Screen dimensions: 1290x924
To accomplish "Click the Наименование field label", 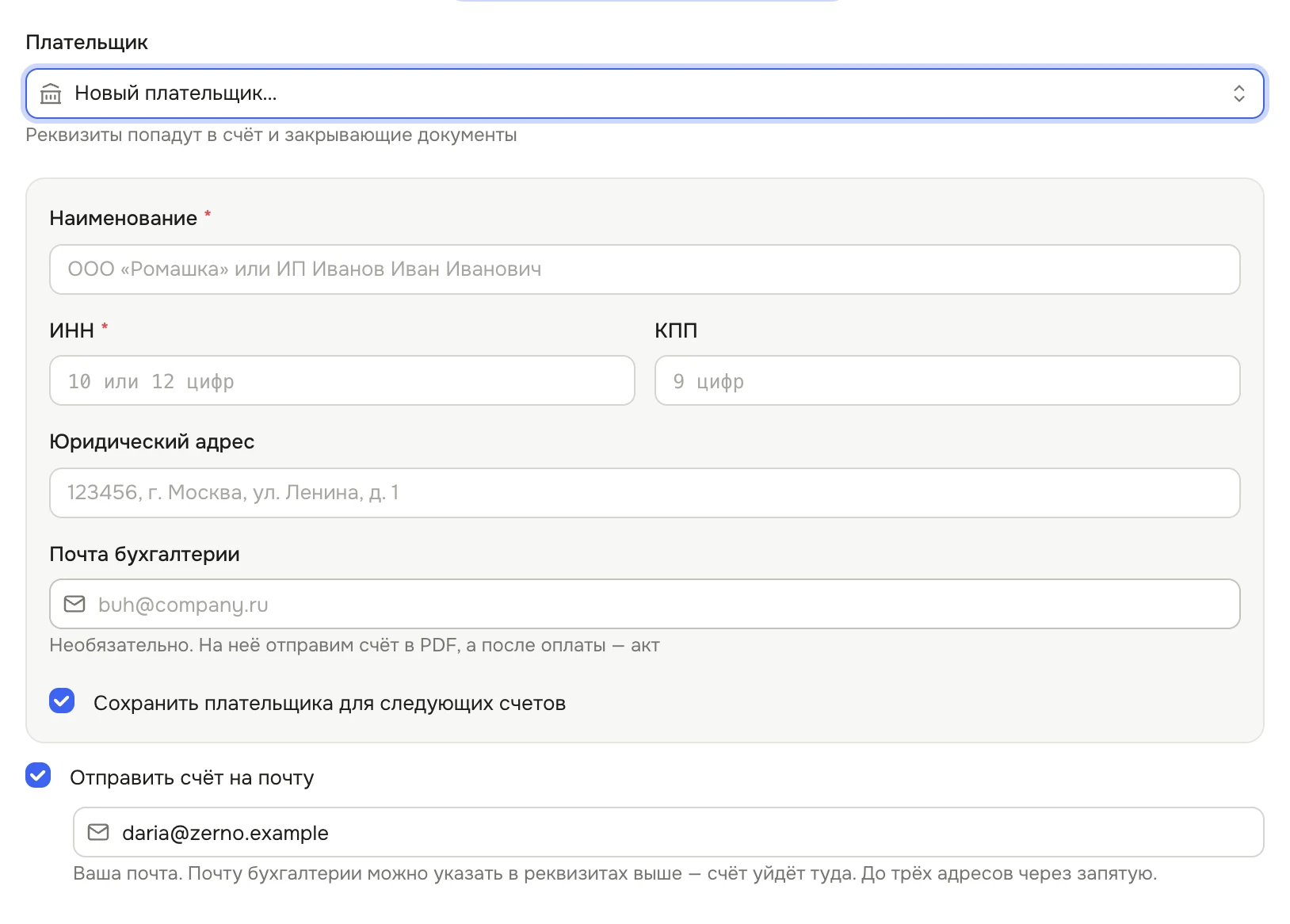I will (x=124, y=219).
